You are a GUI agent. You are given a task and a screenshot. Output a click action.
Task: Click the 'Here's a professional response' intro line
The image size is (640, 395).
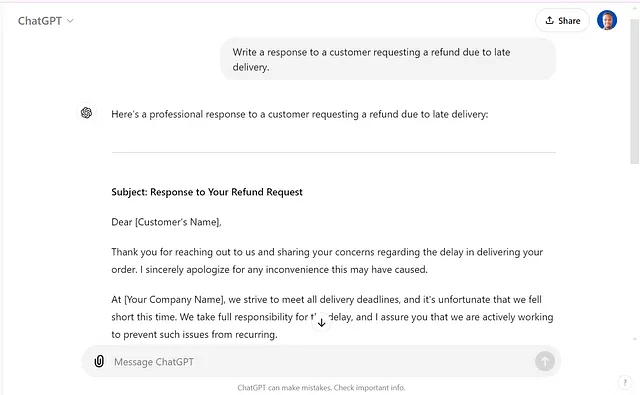click(300, 114)
